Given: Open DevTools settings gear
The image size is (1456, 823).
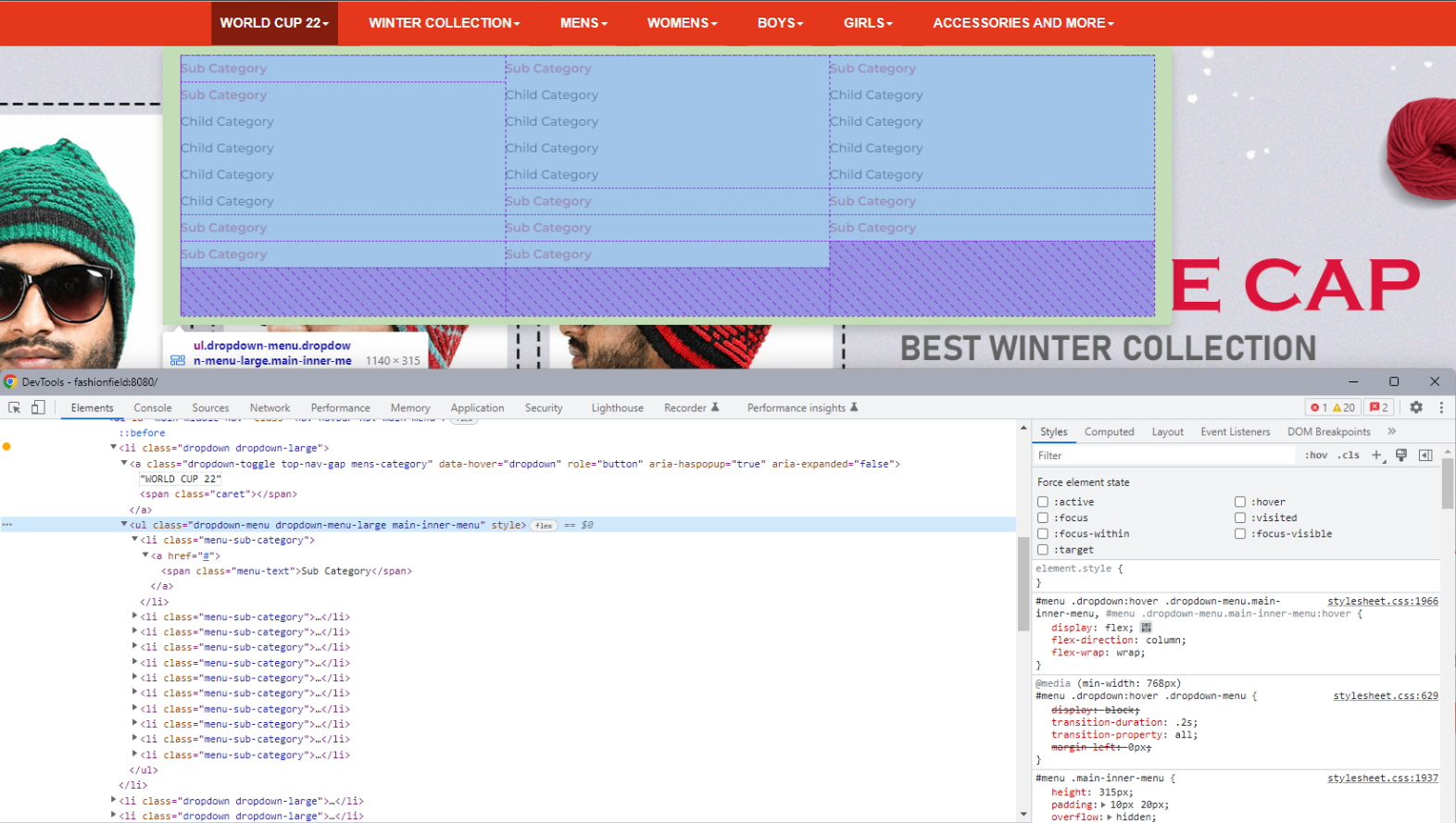Looking at the screenshot, I should pos(1416,407).
